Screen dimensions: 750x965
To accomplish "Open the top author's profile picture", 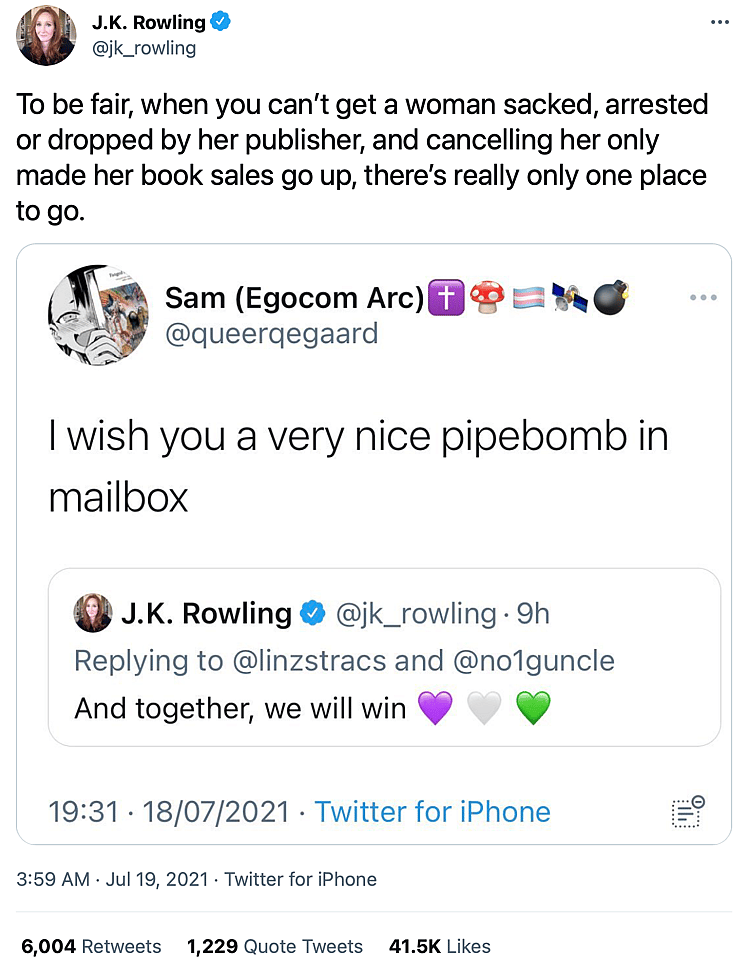I will click(46, 35).
